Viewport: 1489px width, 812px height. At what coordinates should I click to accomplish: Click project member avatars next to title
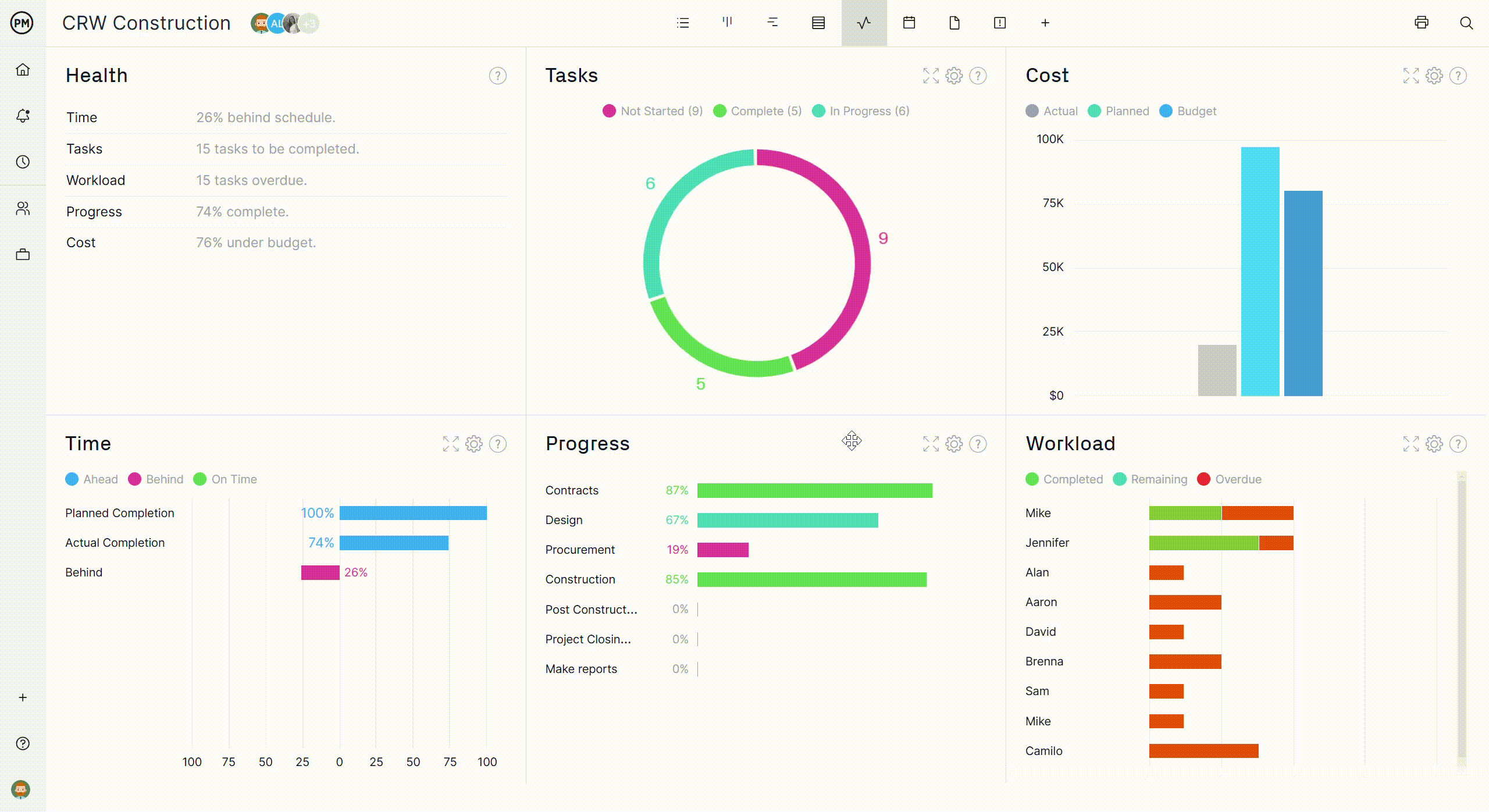(284, 23)
